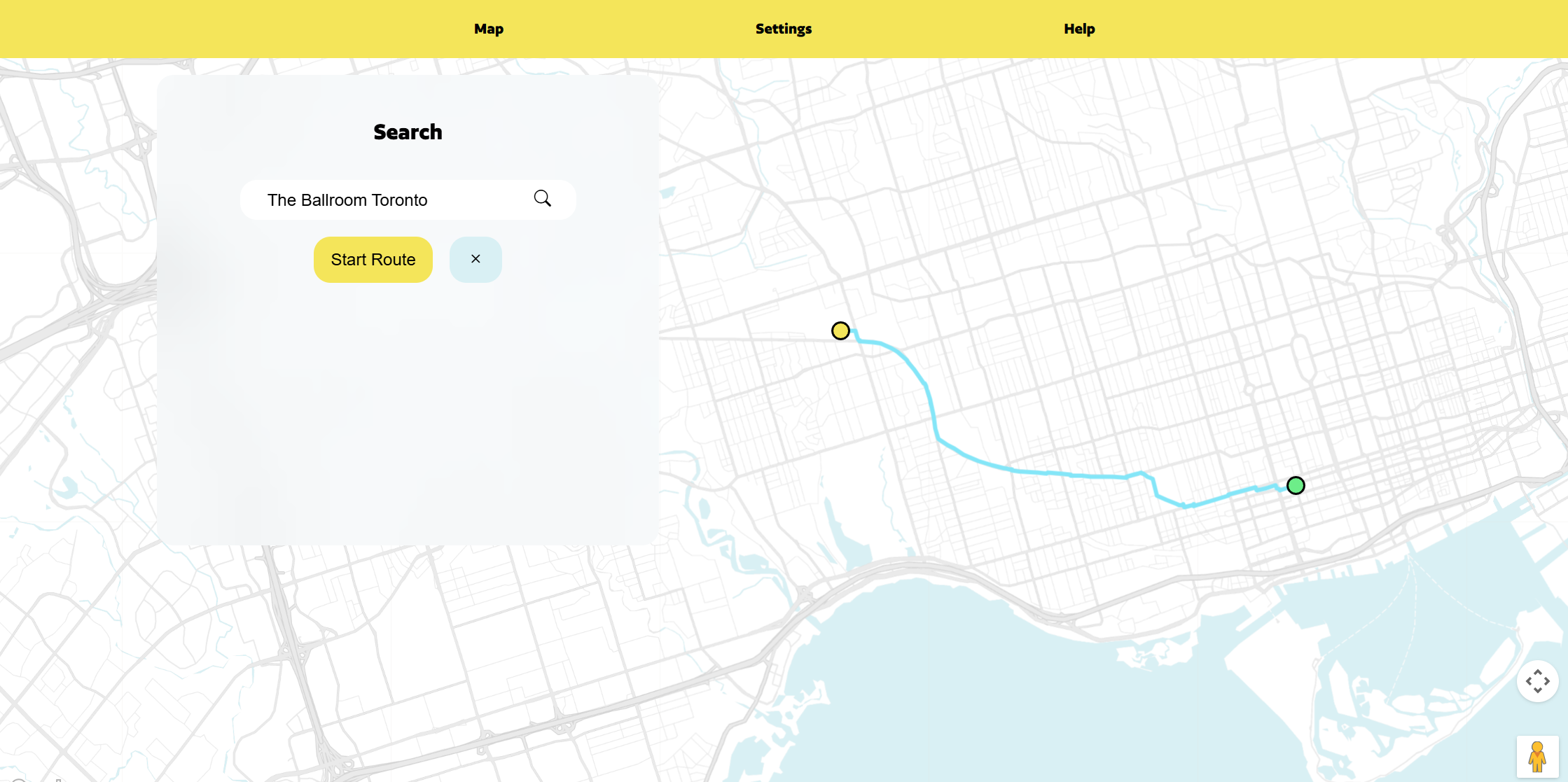Open the Help navigation link

pos(1079,29)
